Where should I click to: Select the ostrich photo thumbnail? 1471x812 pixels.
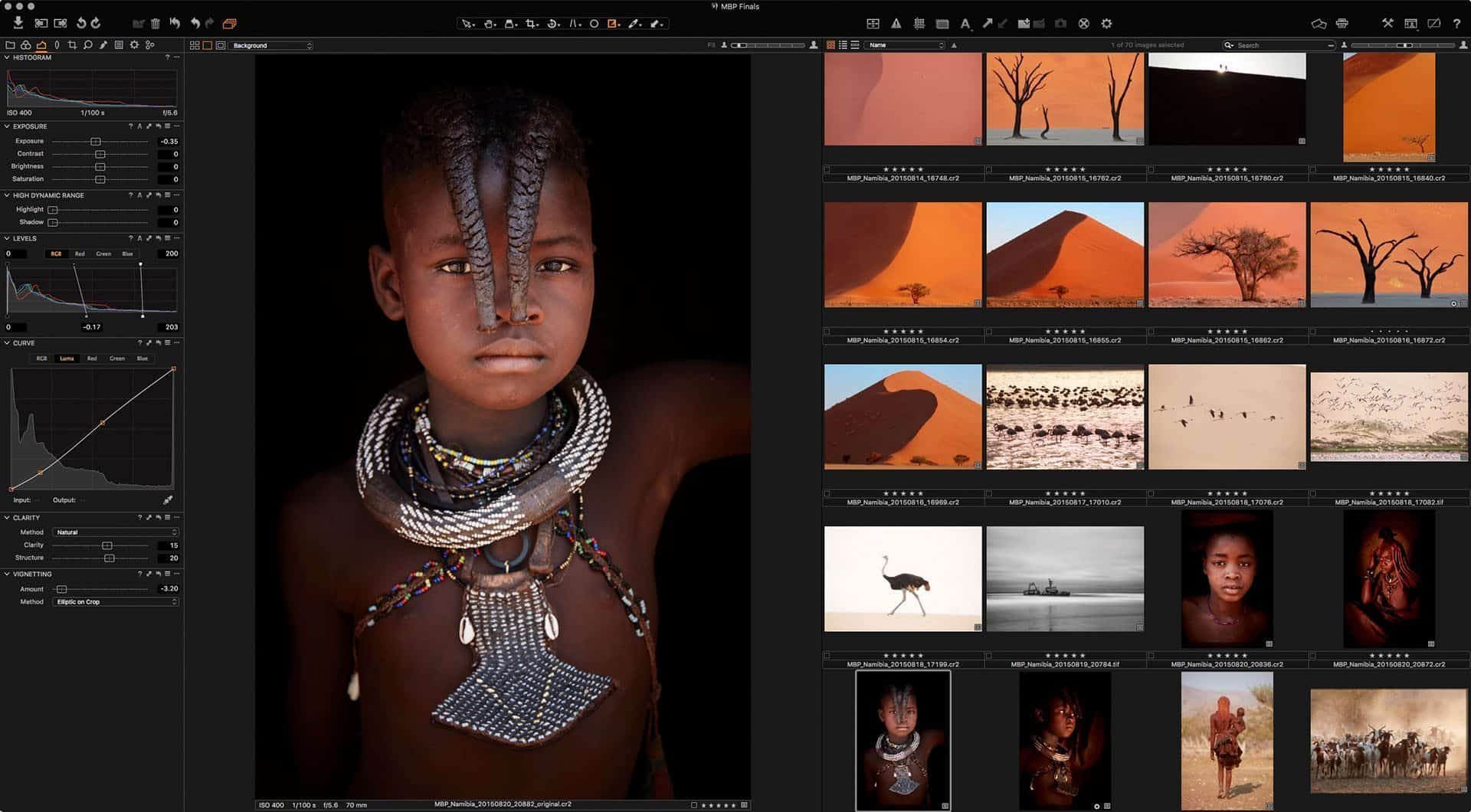(903, 579)
